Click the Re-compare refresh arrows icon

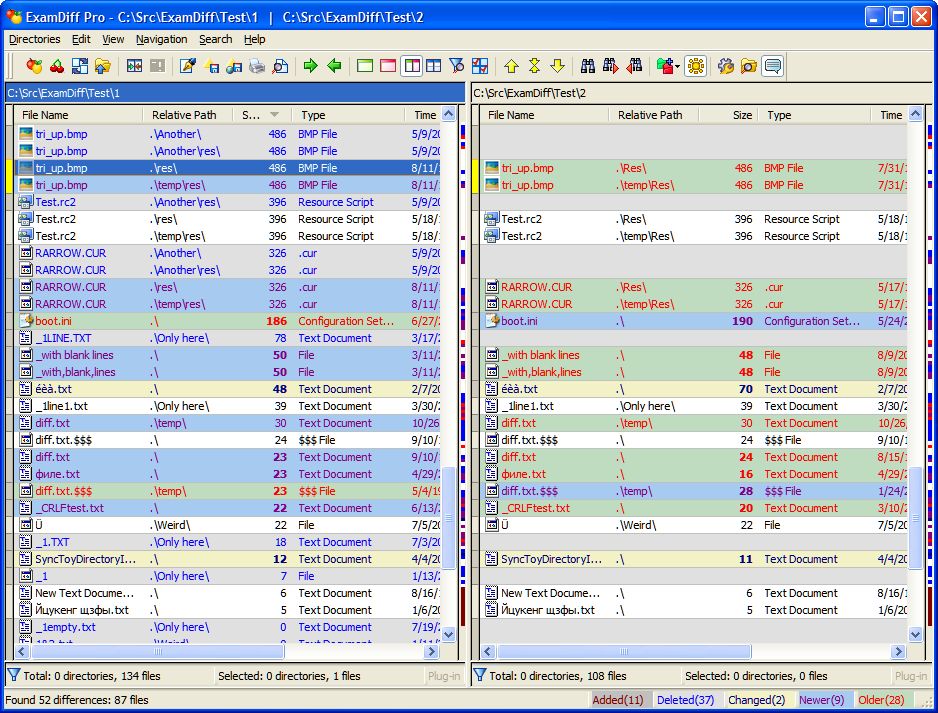point(80,66)
